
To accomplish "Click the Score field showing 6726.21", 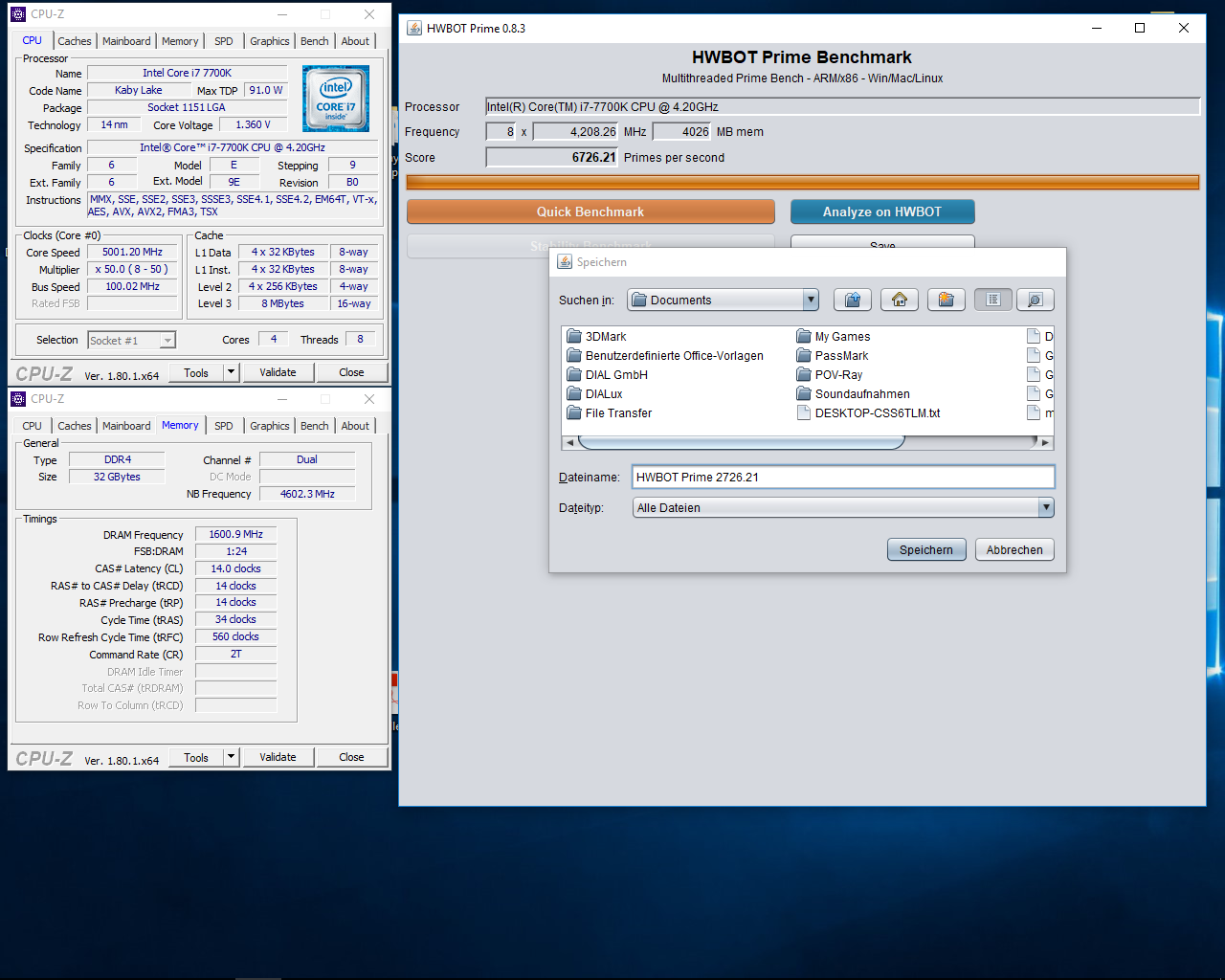I will (x=552, y=157).
